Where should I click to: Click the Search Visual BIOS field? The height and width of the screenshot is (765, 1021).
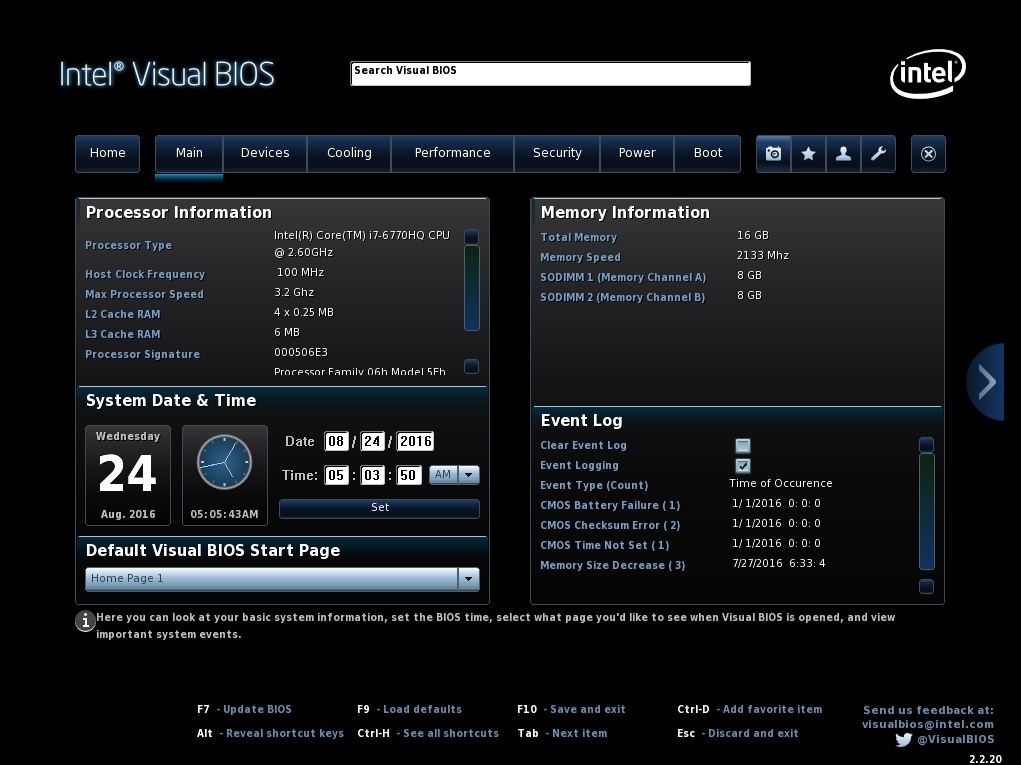pos(550,74)
